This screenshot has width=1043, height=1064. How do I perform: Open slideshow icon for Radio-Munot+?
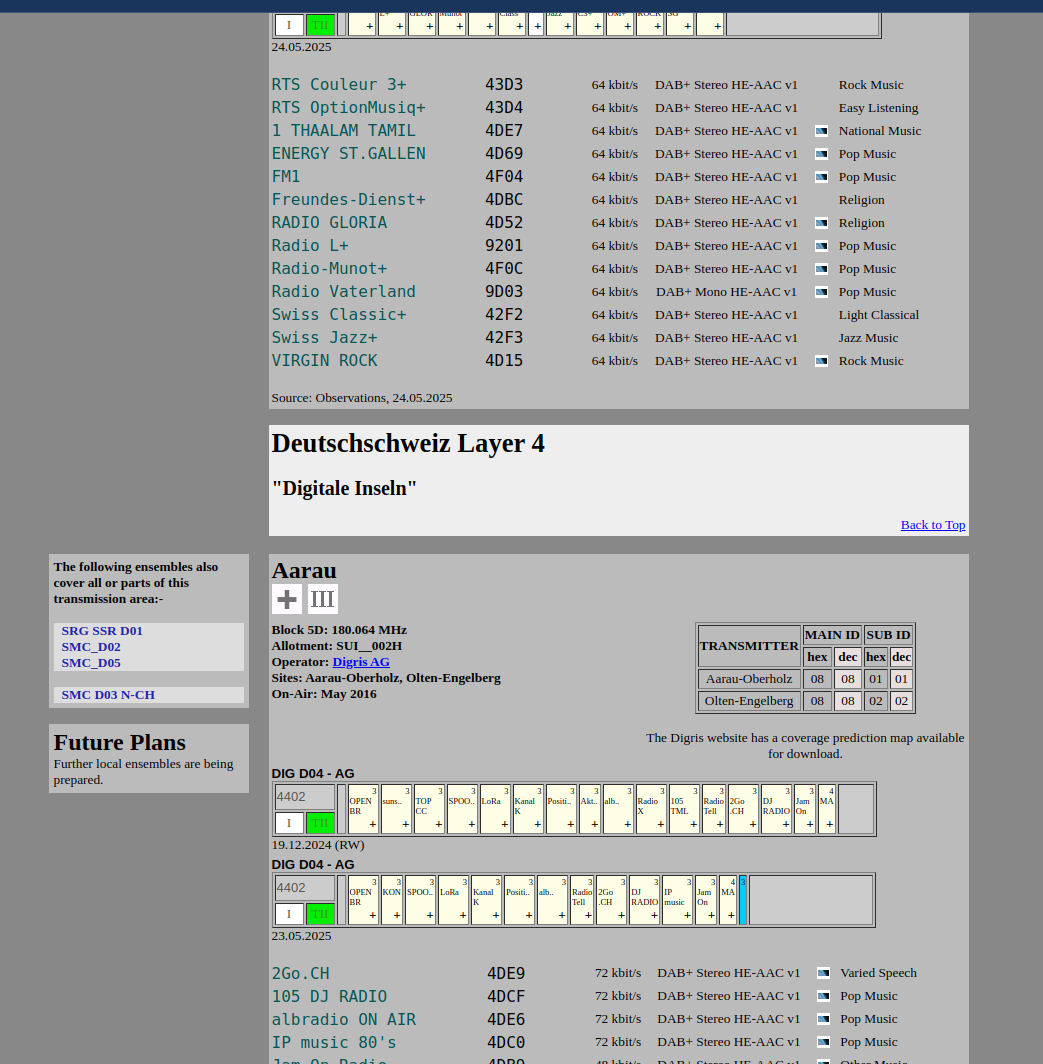821,269
